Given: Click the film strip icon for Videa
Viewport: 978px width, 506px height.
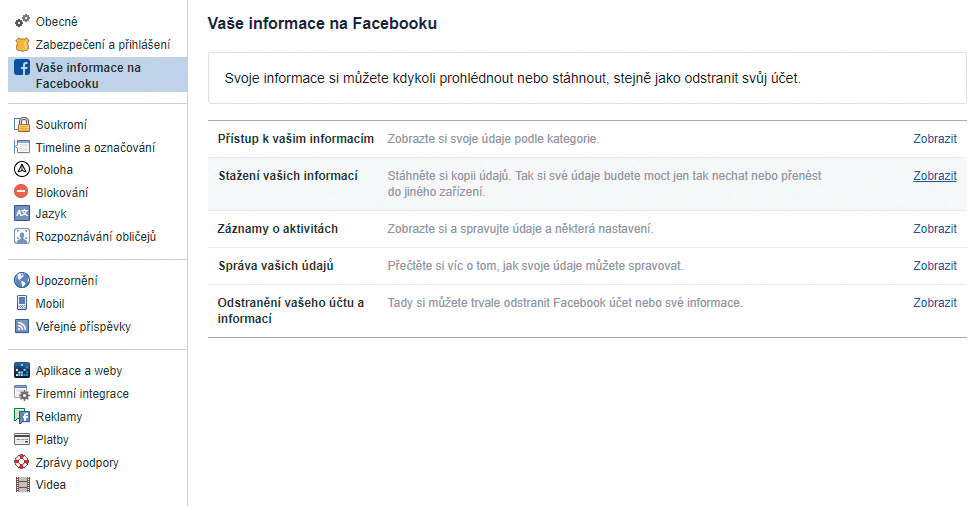Looking at the screenshot, I should (22, 484).
